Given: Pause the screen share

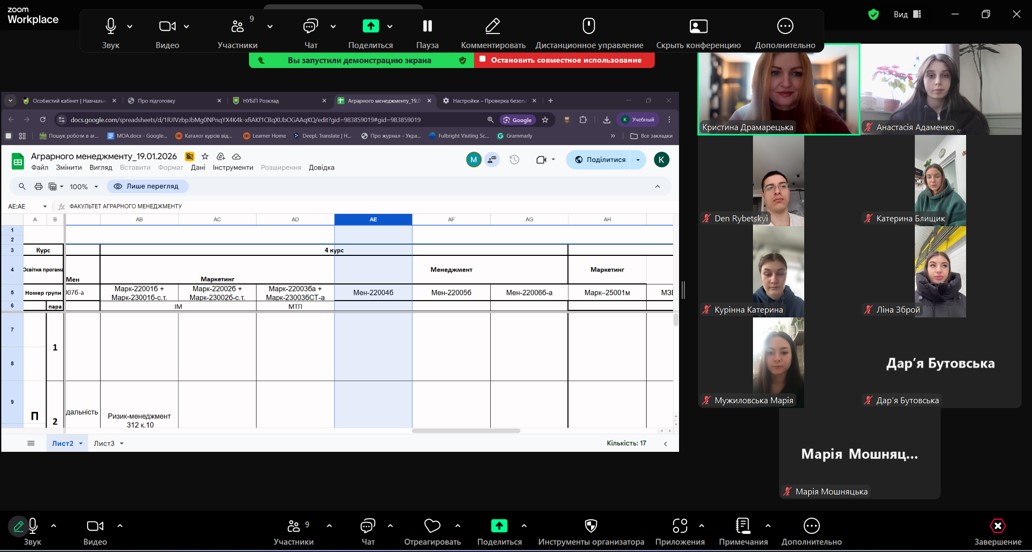Looking at the screenshot, I should tap(427, 27).
